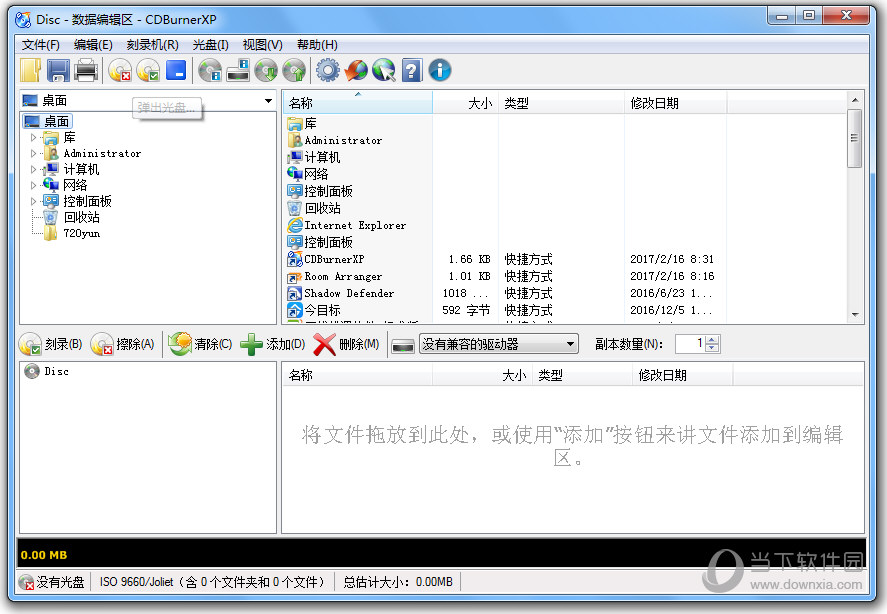
Task: Open the 文件(F) menu
Action: coord(41,45)
